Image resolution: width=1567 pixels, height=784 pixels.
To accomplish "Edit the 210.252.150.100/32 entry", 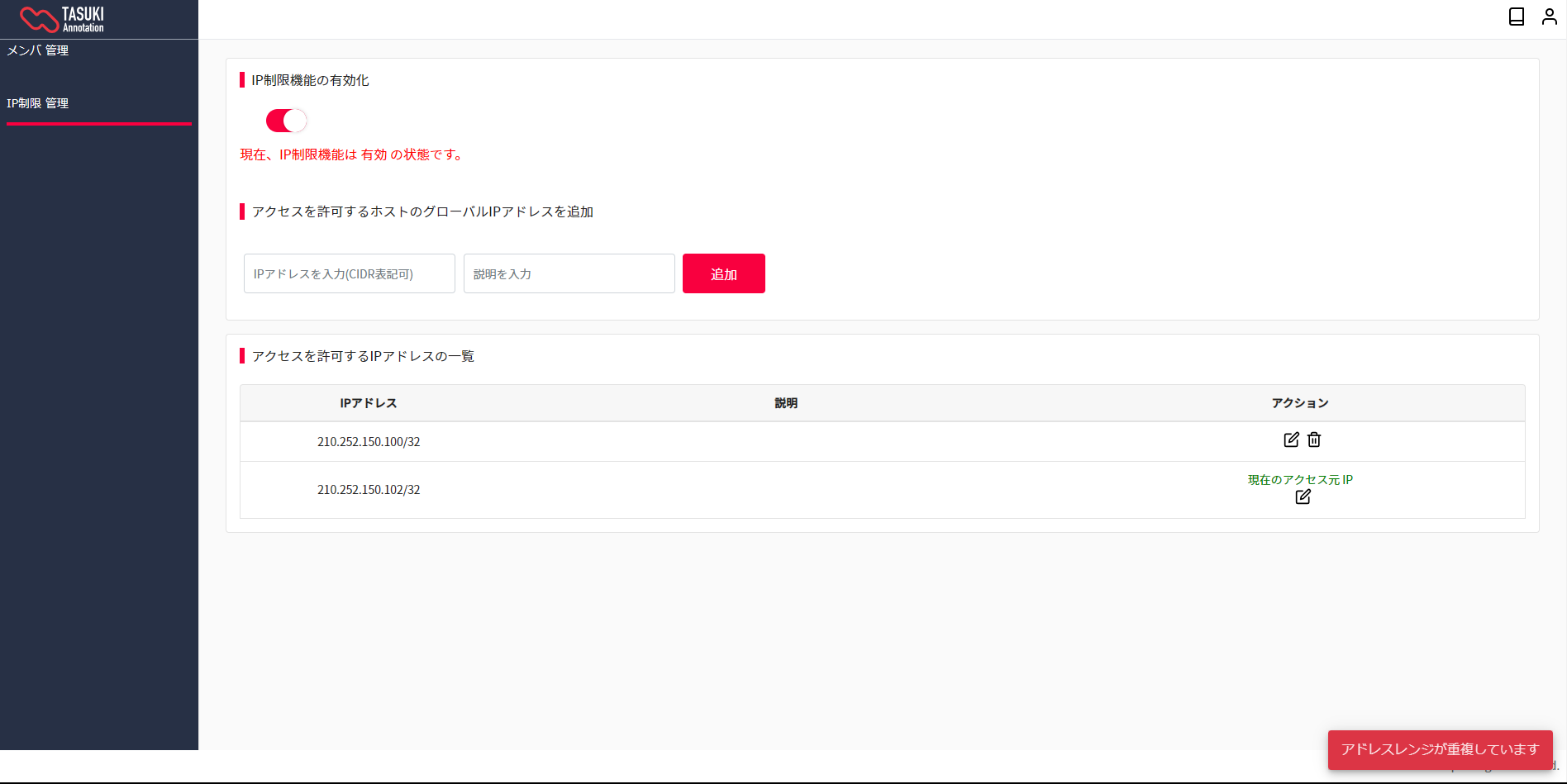I will 1291,440.
